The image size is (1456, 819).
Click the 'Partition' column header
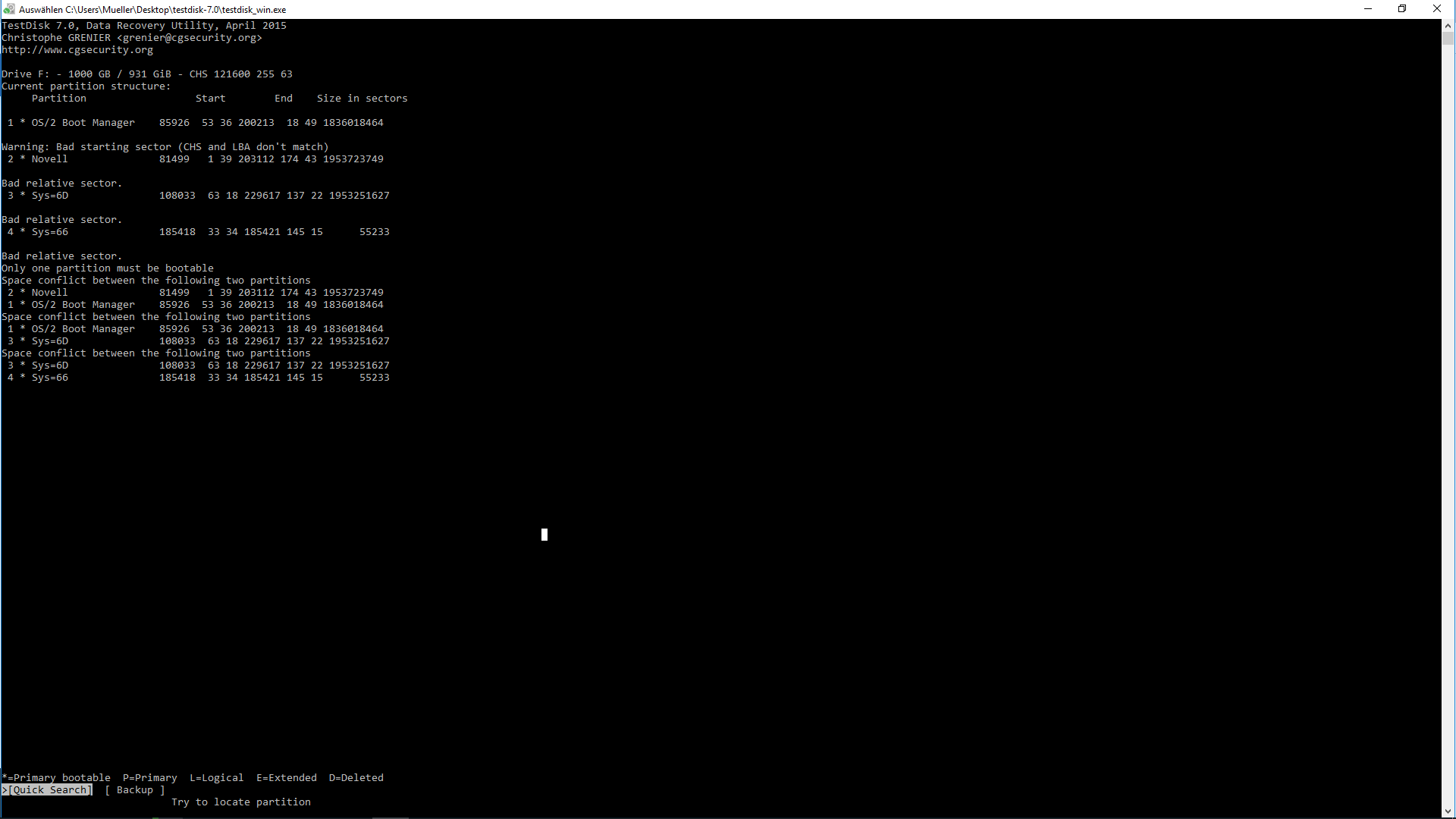[x=59, y=99]
